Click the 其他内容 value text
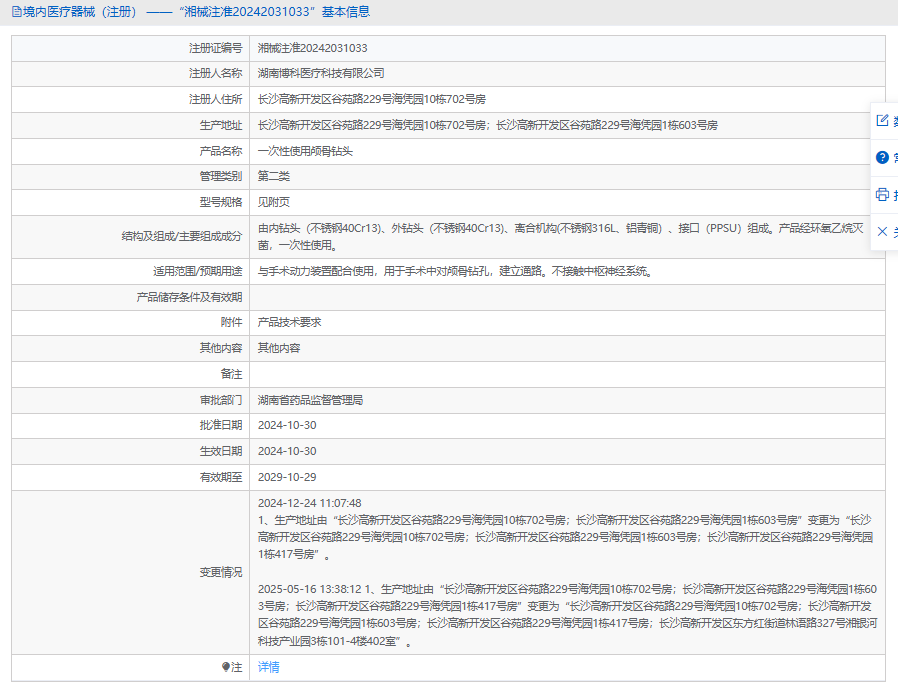The width and height of the screenshot is (898, 689). (279, 348)
